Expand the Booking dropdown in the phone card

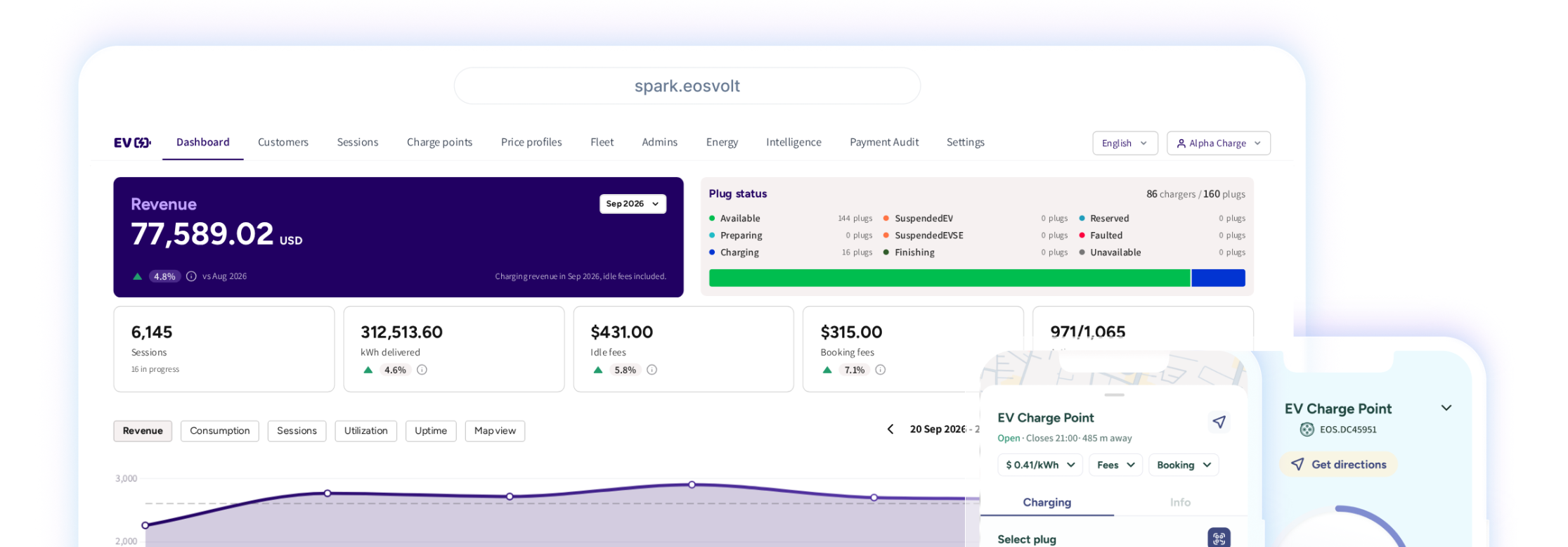(x=1184, y=465)
